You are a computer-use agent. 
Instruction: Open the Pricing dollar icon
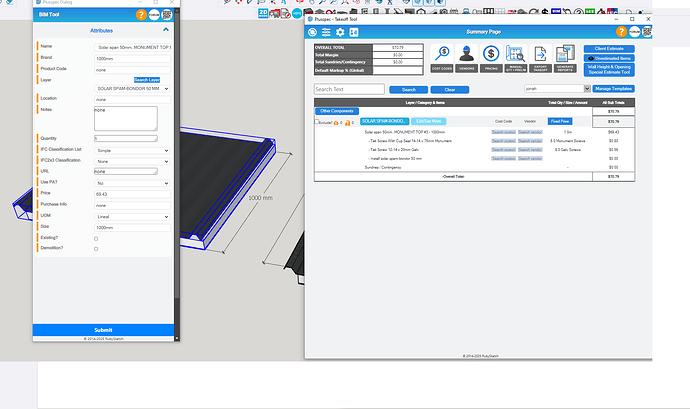[491, 58]
